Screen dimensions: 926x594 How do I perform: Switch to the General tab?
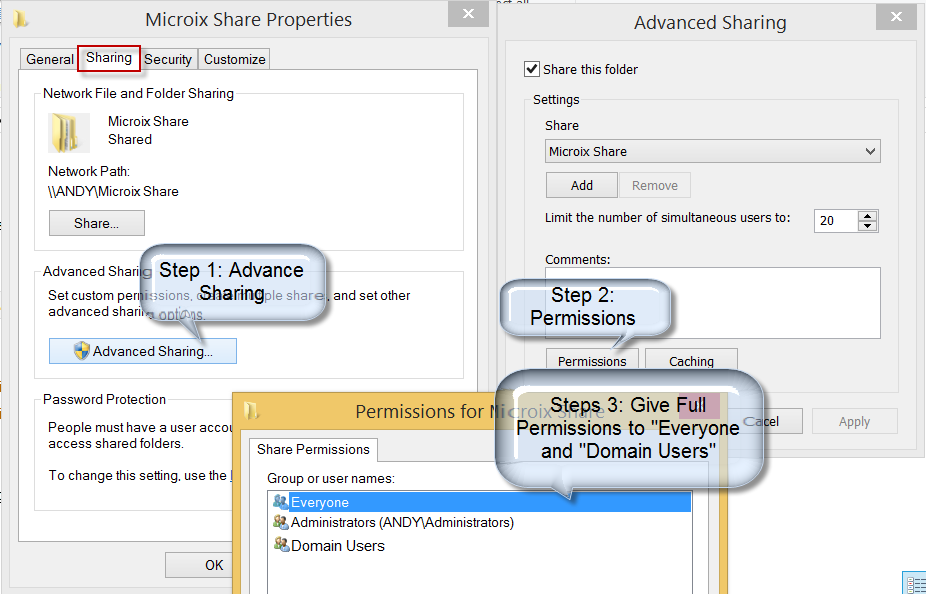coord(50,59)
